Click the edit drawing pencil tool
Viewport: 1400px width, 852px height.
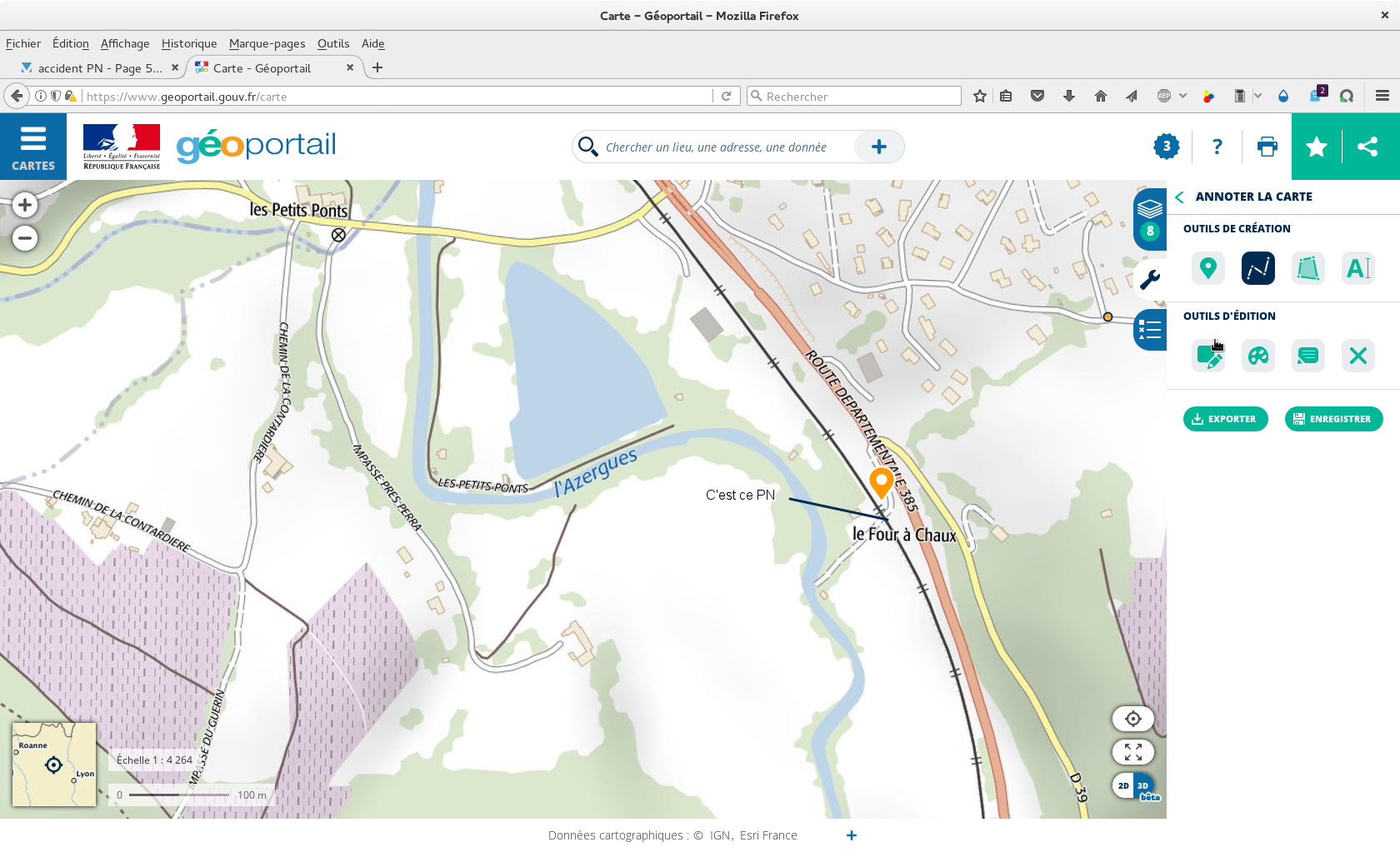(1207, 356)
